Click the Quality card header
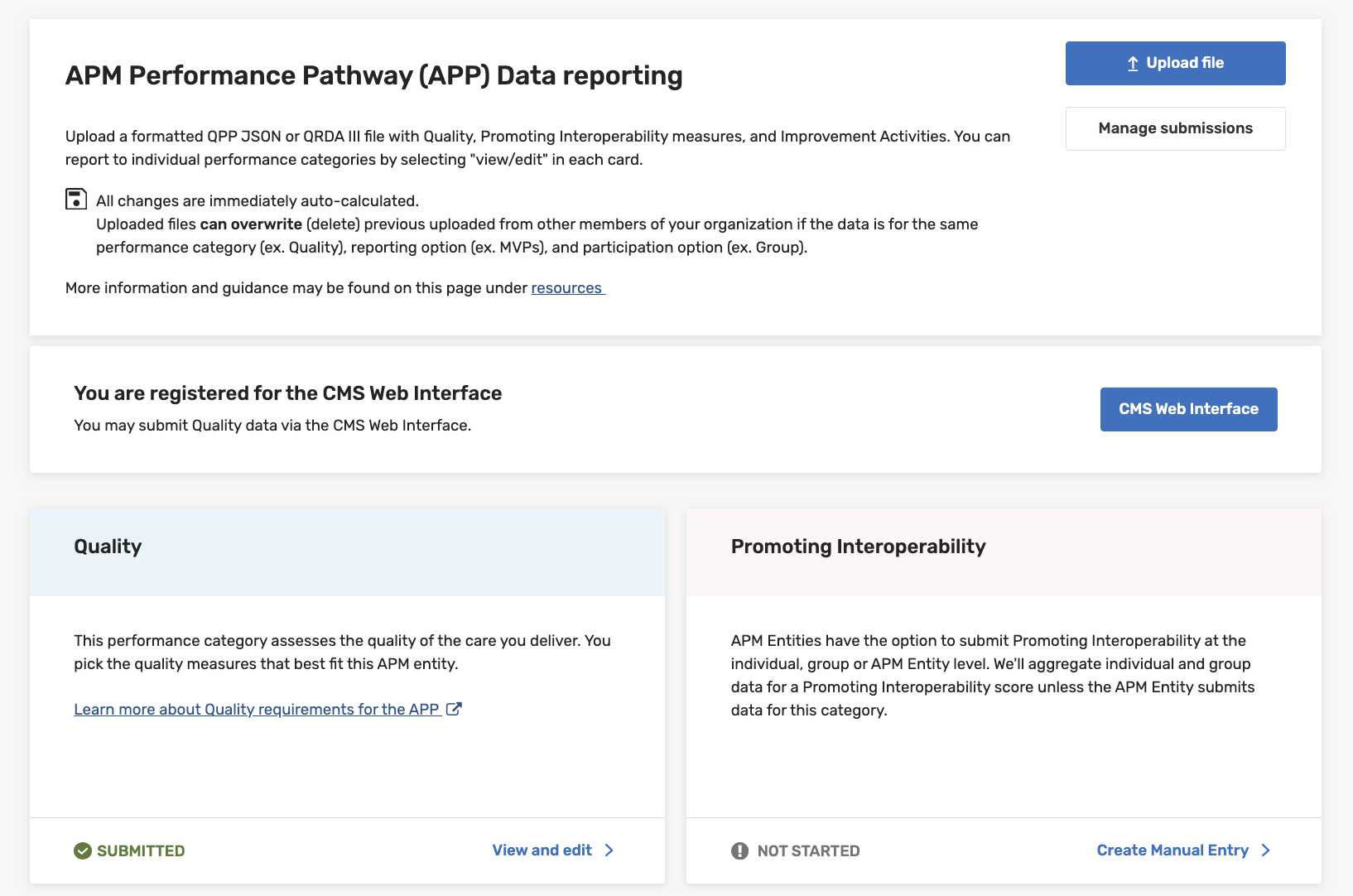 (x=108, y=547)
